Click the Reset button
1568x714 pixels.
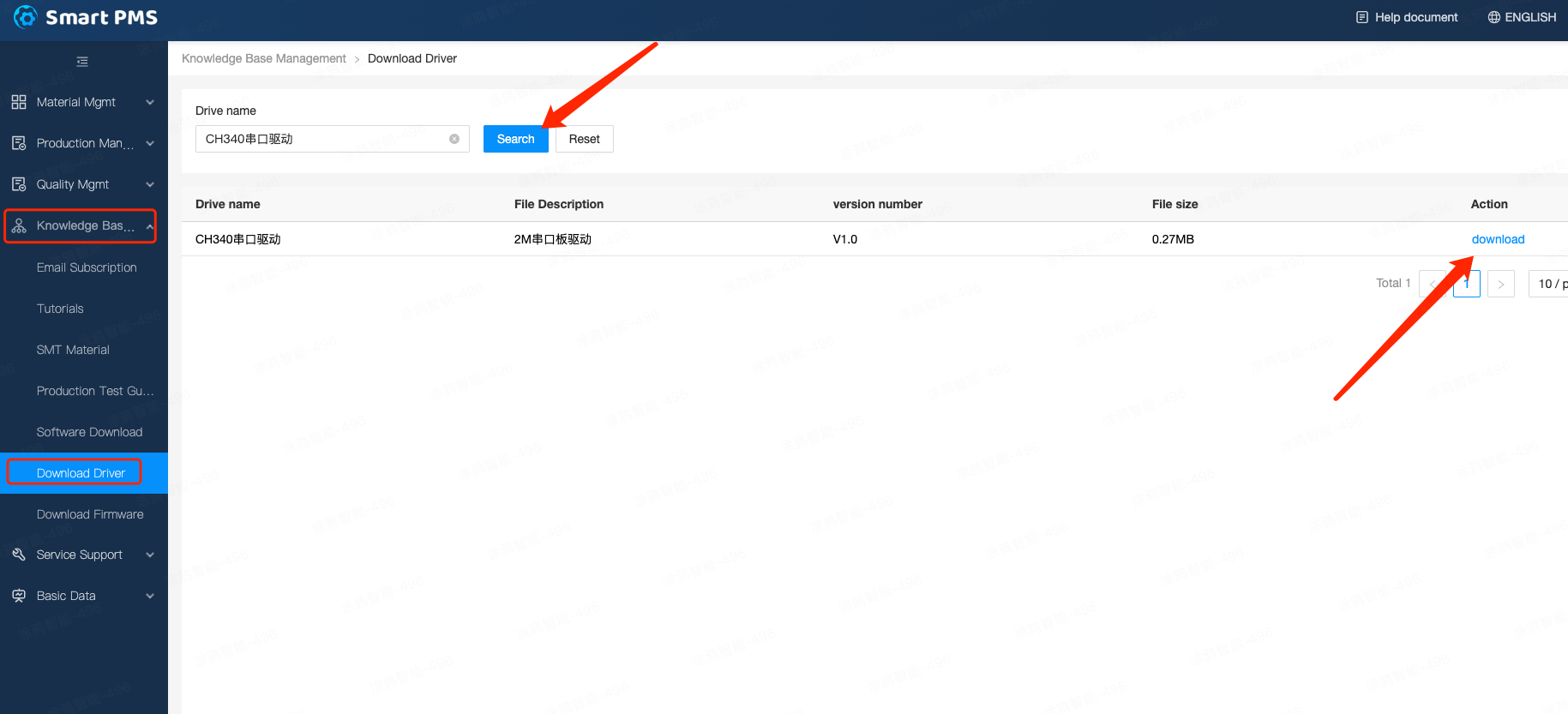(x=584, y=139)
